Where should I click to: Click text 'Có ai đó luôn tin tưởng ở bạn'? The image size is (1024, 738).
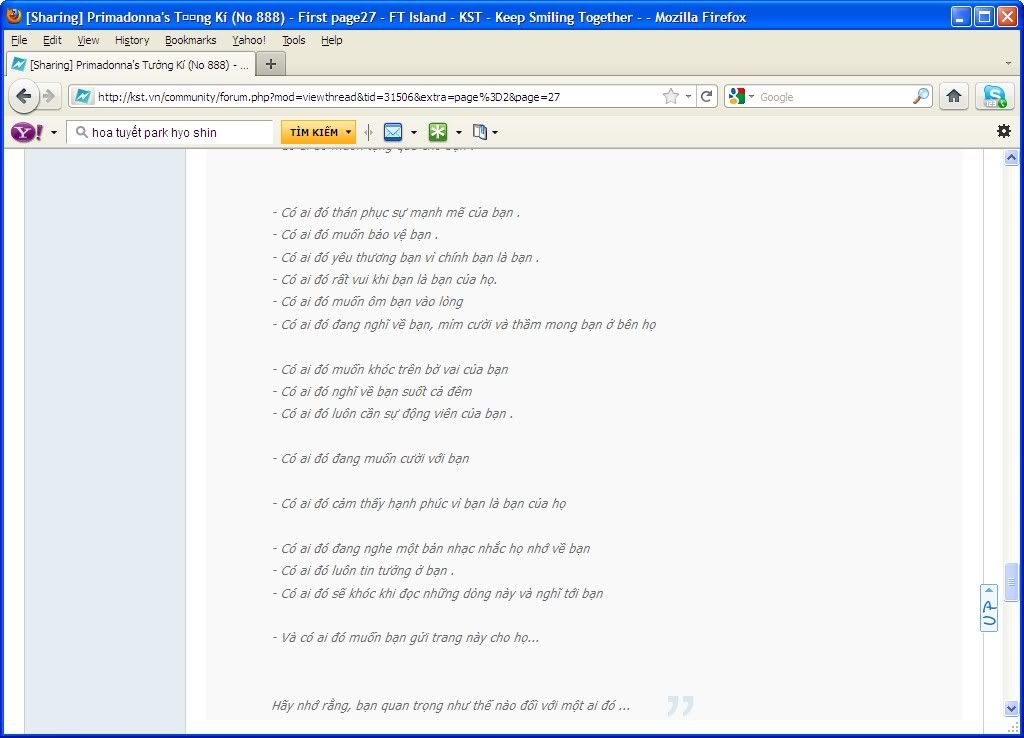pos(363,570)
